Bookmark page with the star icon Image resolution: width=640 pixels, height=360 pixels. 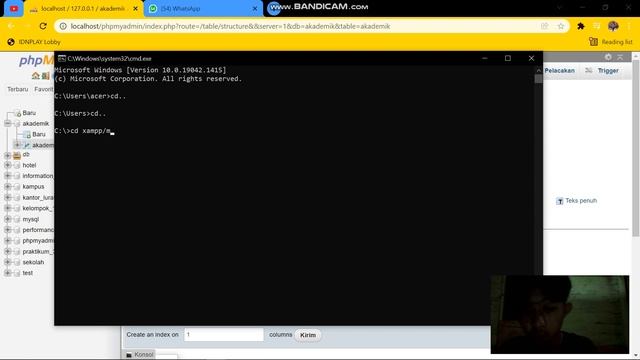point(561,26)
